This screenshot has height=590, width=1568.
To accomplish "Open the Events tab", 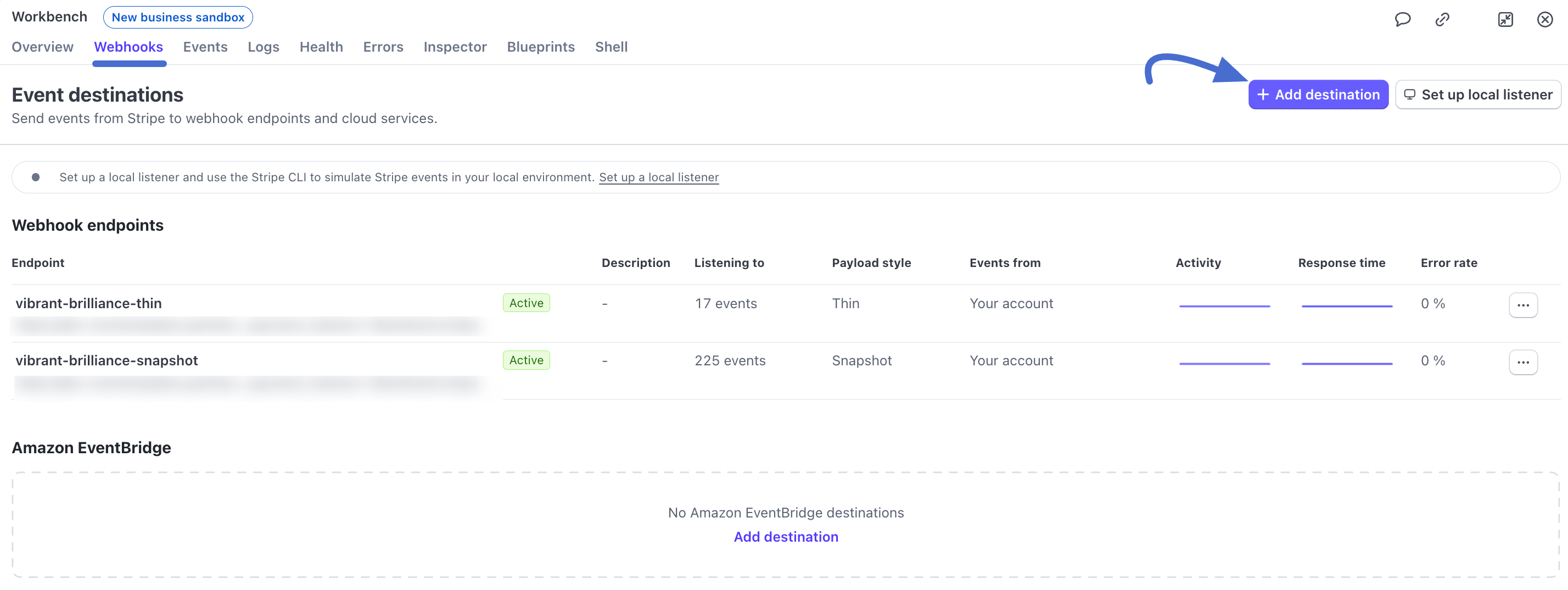I will [x=205, y=47].
